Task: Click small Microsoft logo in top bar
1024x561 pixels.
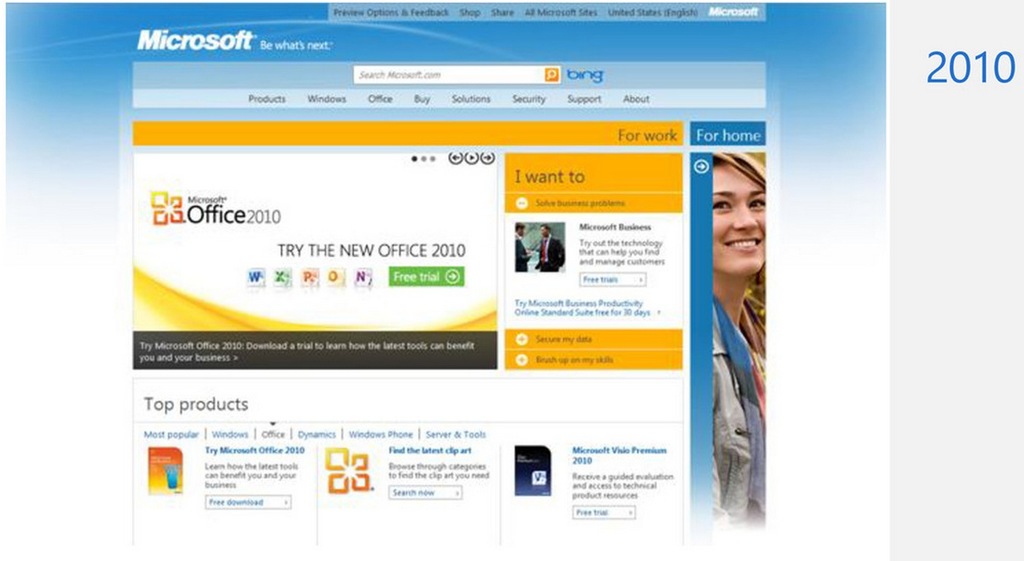Action: (x=733, y=12)
